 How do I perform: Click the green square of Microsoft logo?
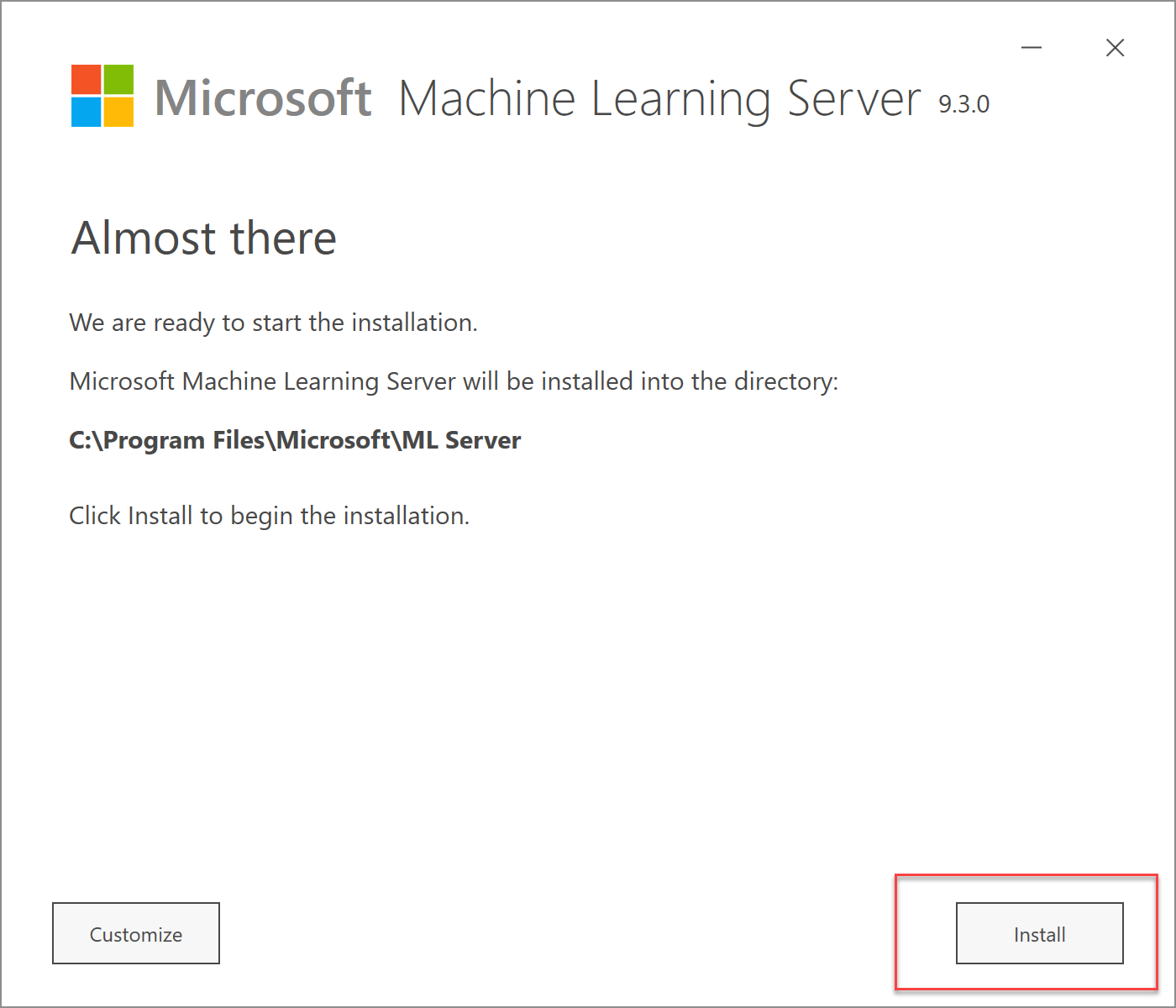pyautogui.click(x=118, y=80)
